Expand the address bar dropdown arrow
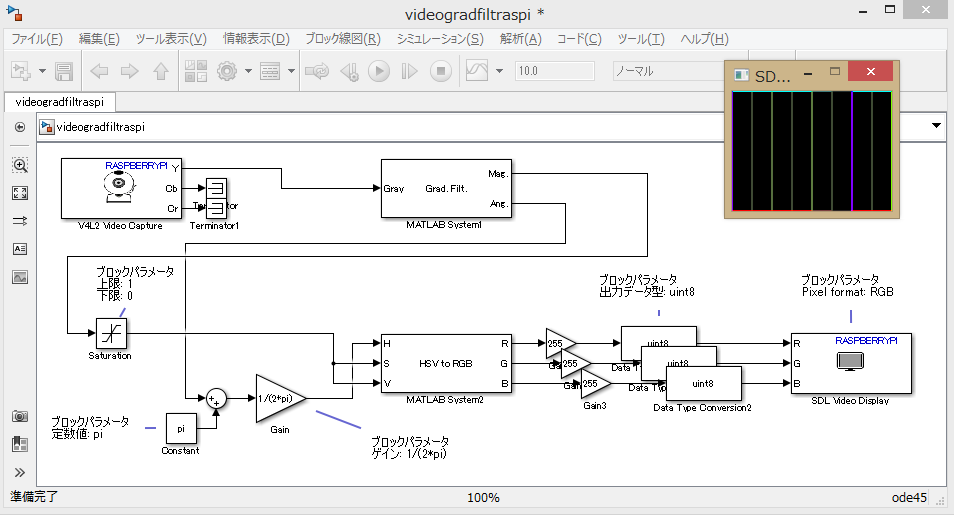 point(937,126)
